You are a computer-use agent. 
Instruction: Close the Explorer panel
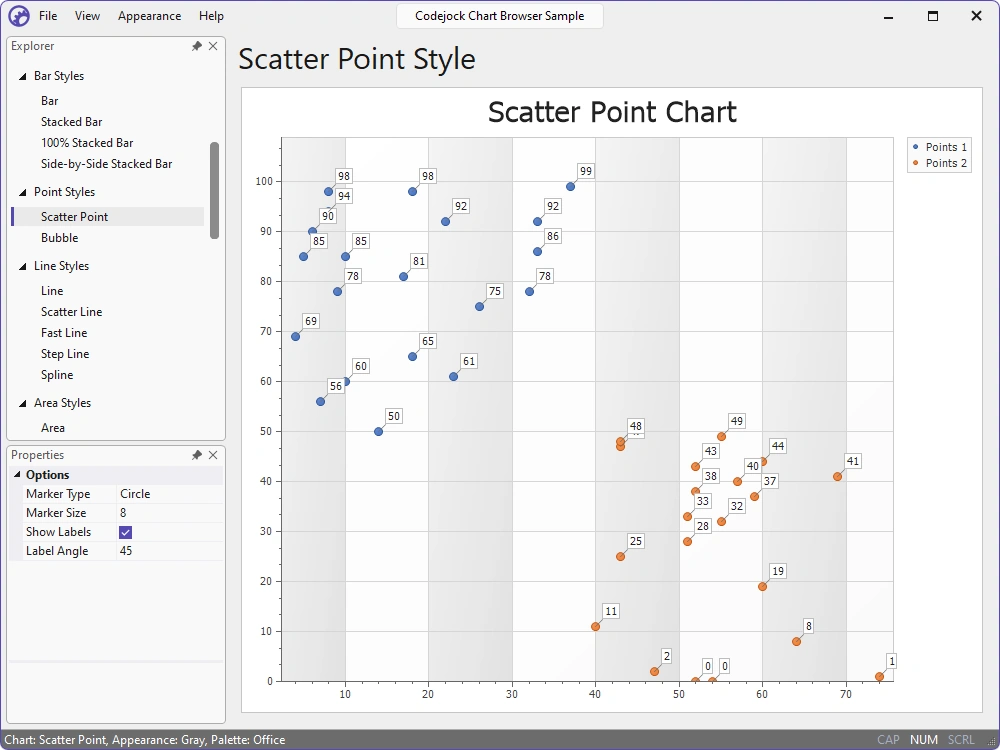213,46
